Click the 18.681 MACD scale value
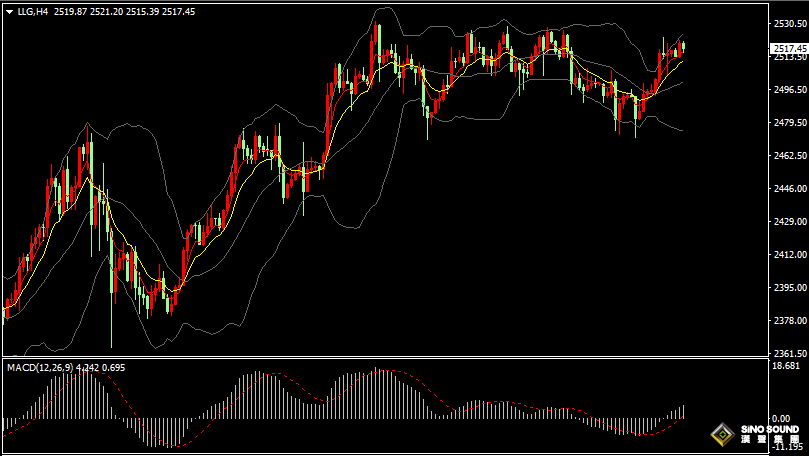The height and width of the screenshot is (456, 809). 784,367
